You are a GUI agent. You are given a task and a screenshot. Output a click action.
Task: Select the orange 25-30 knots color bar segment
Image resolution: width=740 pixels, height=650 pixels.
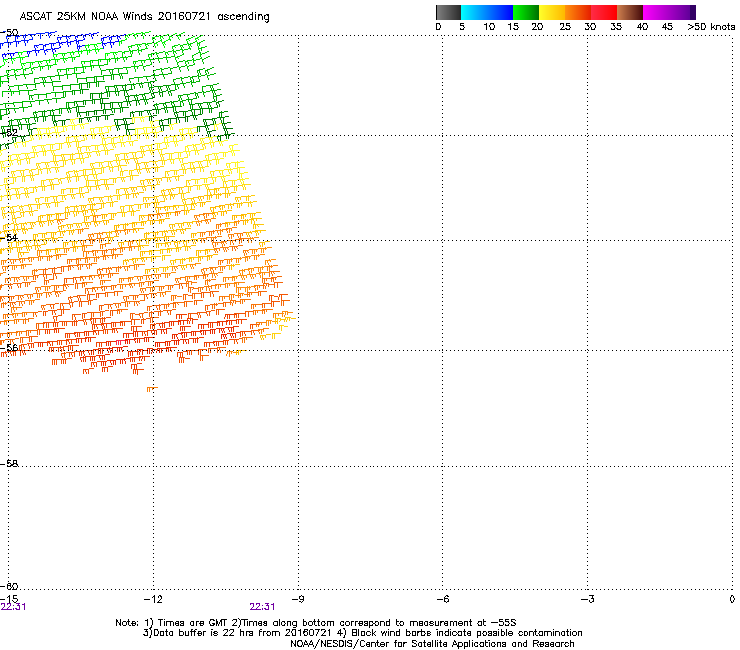[578, 12]
